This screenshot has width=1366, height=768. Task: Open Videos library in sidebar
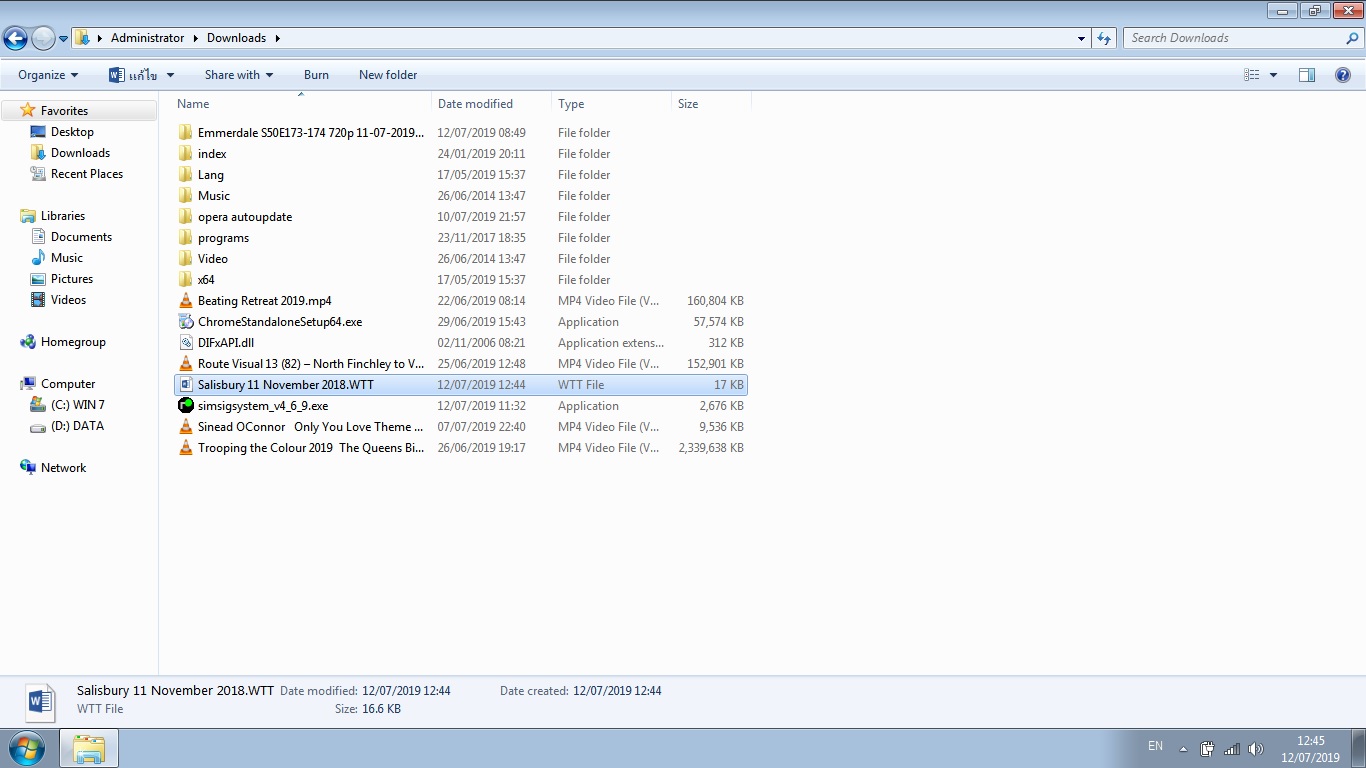coord(68,300)
